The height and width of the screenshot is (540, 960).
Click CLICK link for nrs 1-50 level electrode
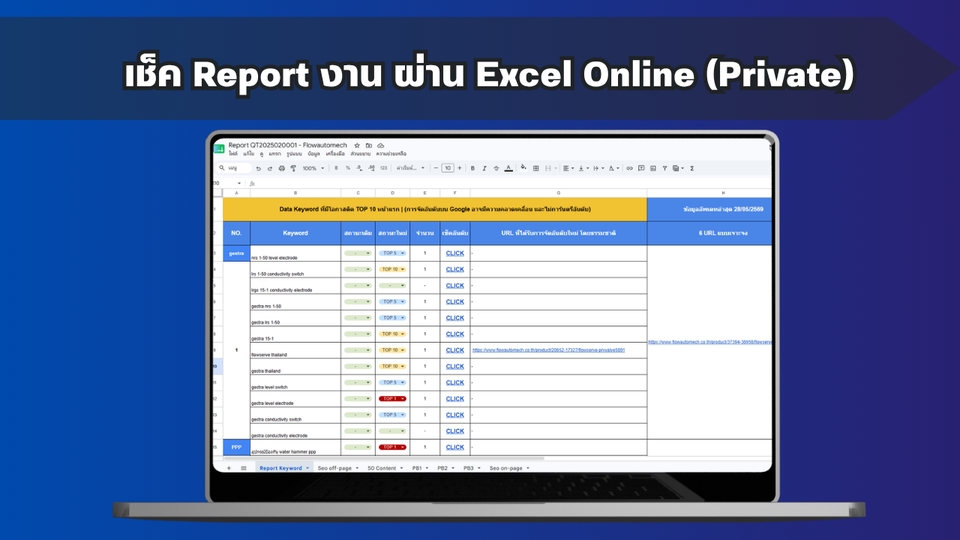coord(455,253)
